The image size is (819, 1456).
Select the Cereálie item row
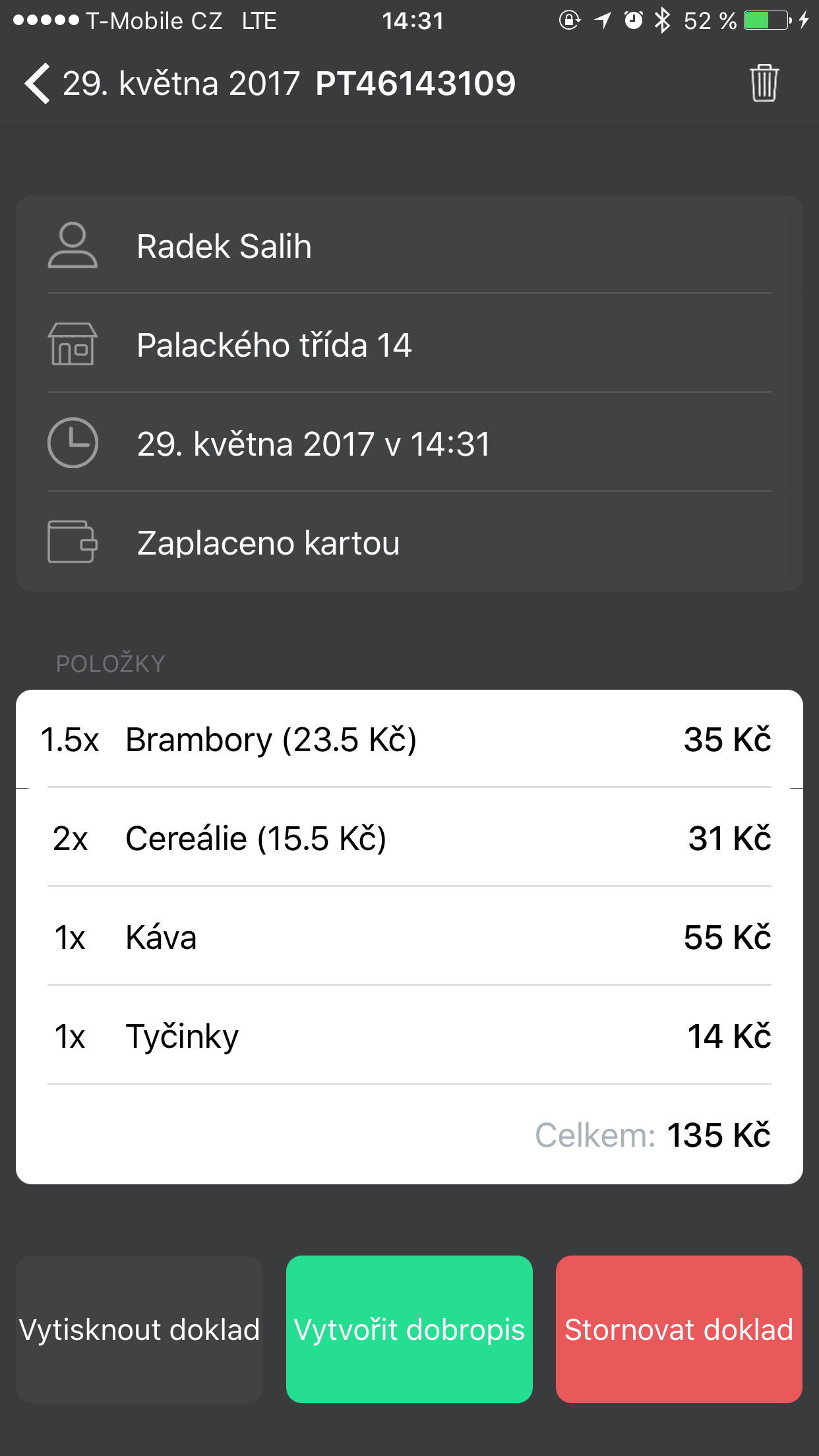(x=409, y=838)
